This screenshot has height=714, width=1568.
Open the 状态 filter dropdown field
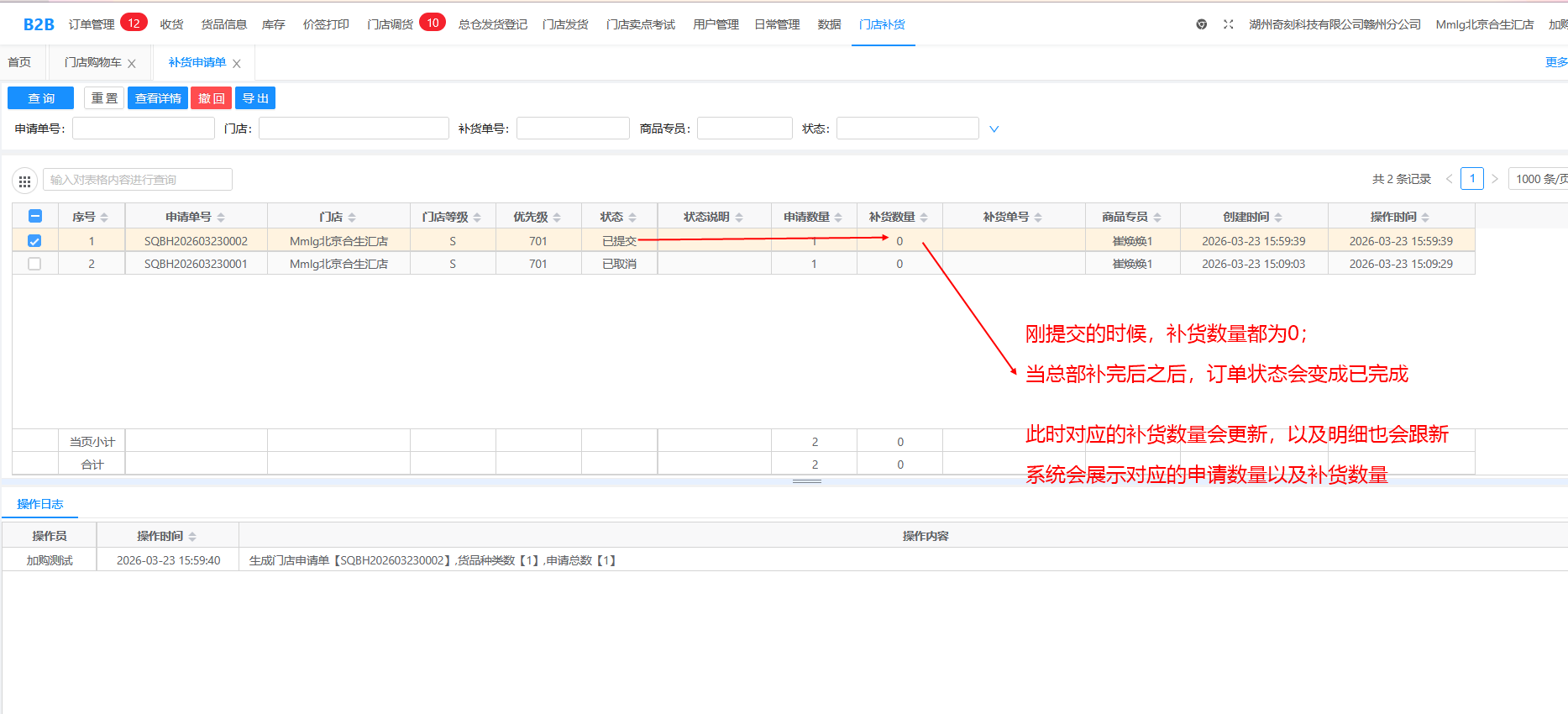(x=907, y=129)
